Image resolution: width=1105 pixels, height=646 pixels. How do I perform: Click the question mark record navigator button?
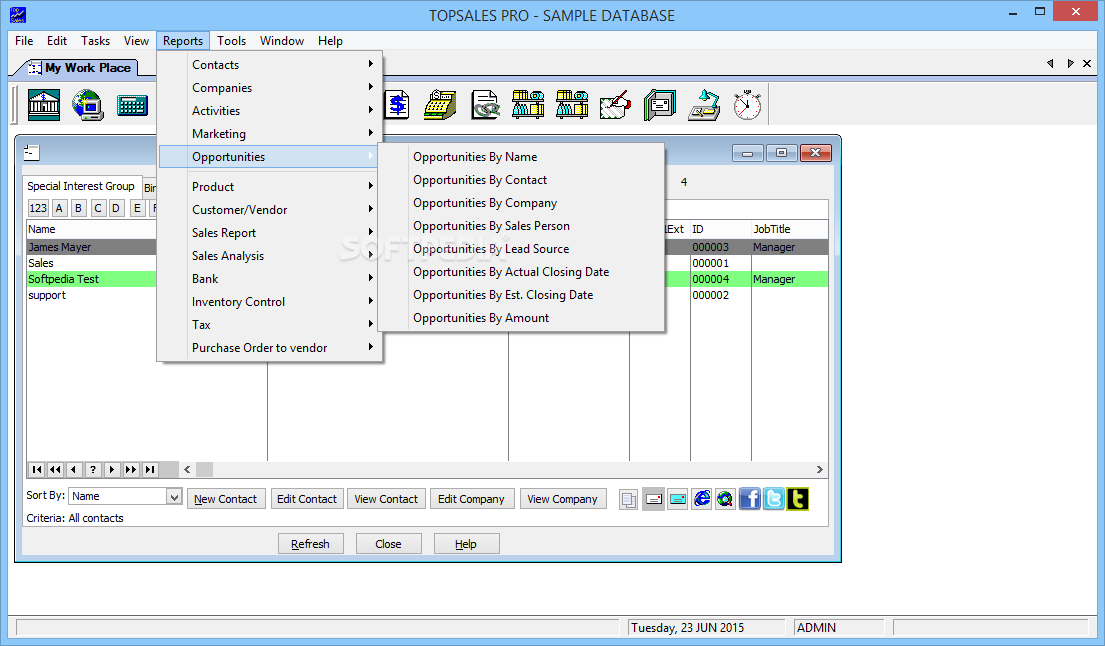click(93, 469)
